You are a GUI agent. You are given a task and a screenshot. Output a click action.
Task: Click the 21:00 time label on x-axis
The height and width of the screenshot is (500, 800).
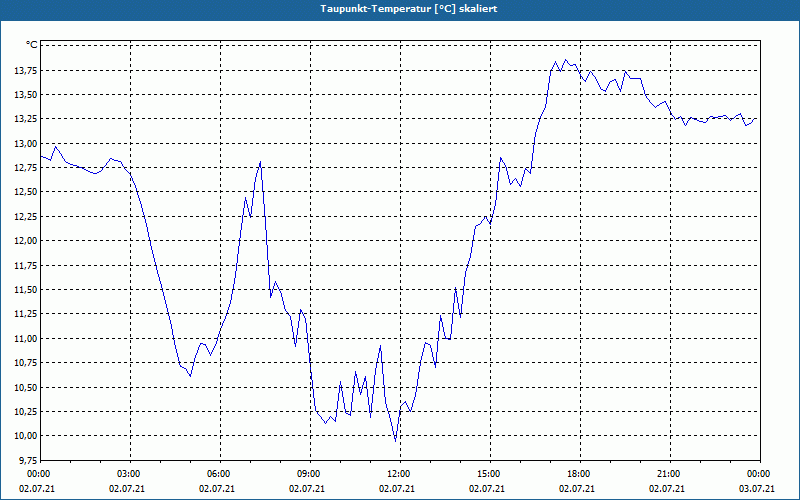click(670, 474)
